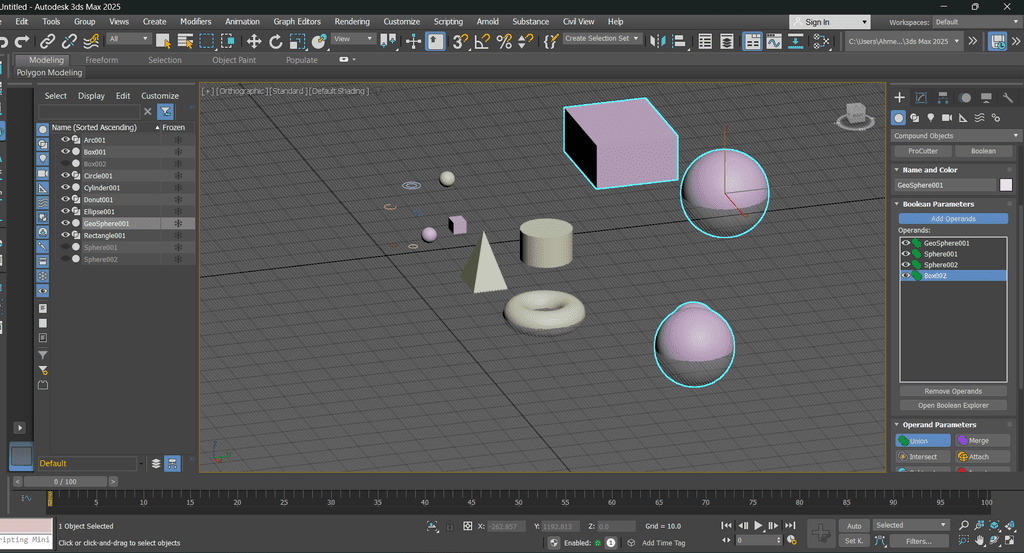The width and height of the screenshot is (1024, 553).
Task: Open the reference coordinate View dropdown
Action: click(353, 39)
